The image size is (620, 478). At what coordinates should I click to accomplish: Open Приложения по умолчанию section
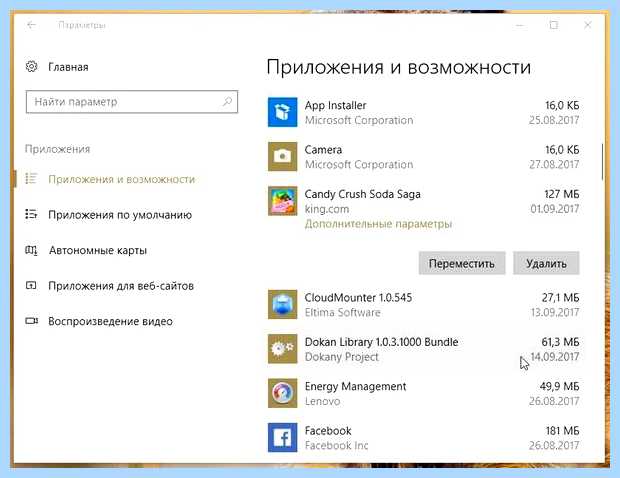point(120,215)
